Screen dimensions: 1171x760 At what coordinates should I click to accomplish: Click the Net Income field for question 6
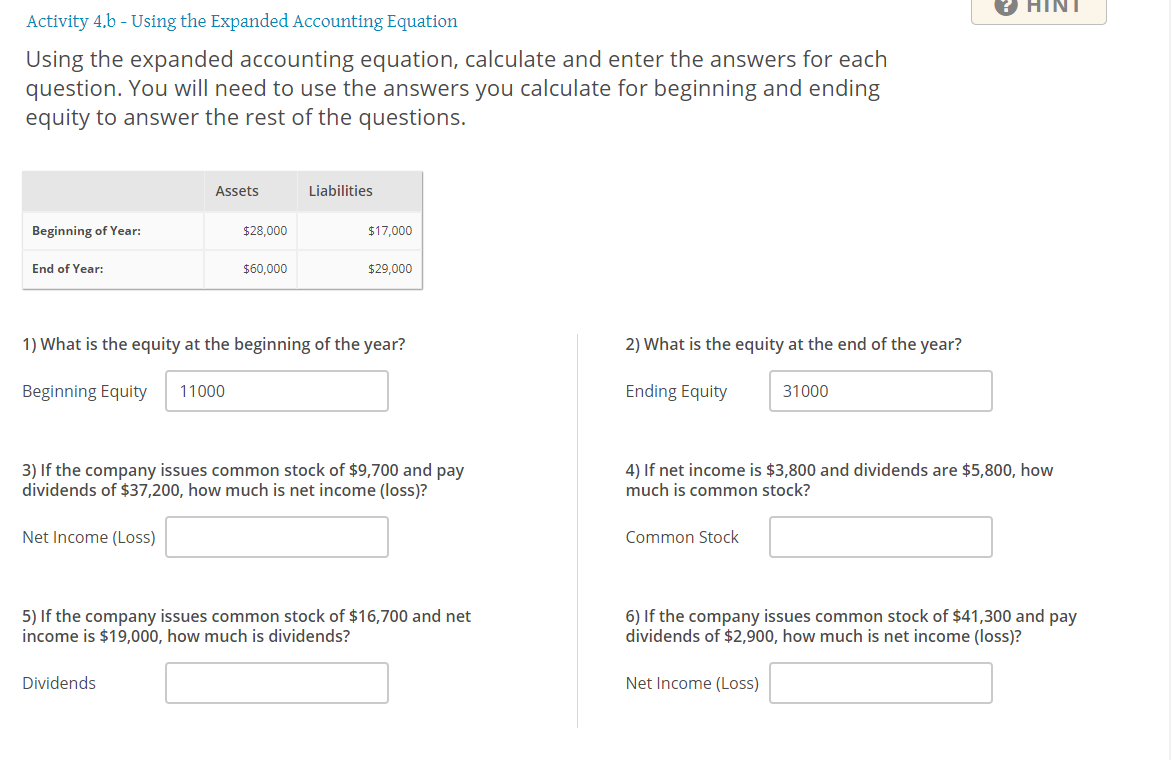coord(880,683)
